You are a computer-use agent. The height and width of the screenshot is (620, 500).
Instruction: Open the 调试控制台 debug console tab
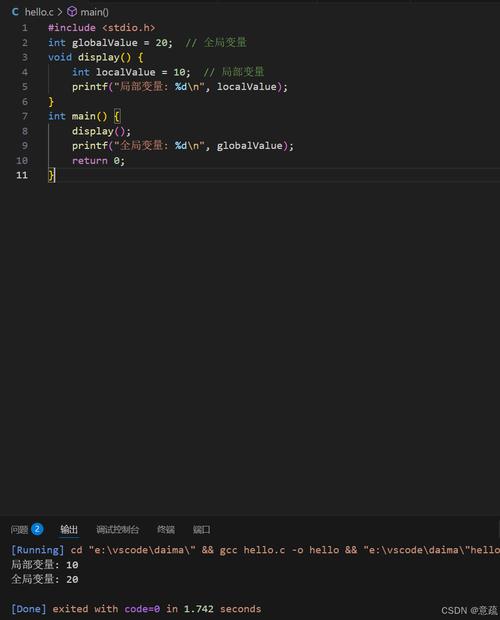[117, 529]
